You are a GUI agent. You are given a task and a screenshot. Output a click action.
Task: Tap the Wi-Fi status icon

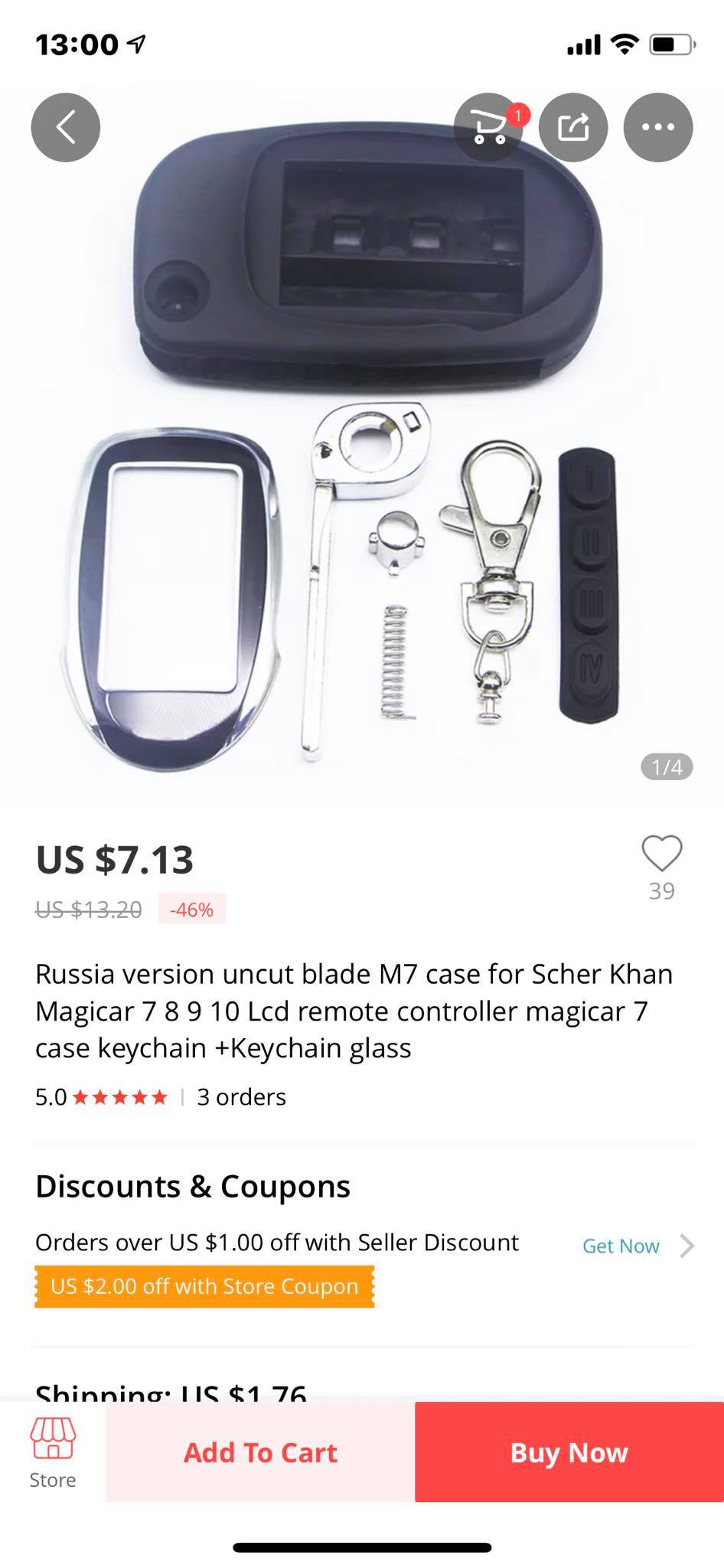click(x=625, y=45)
